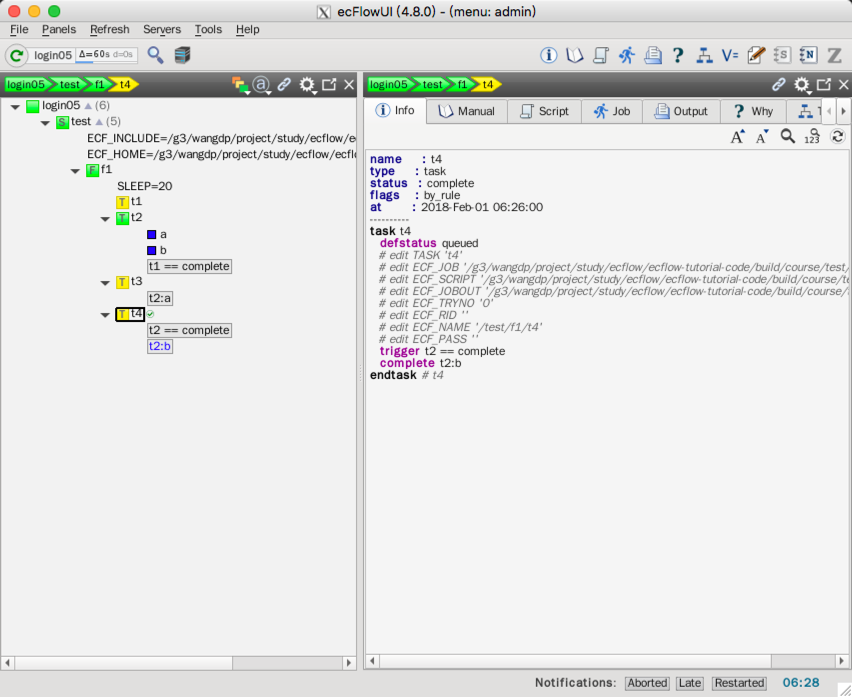Click the Restarted notification button
The width and height of the screenshot is (852, 697).
point(739,683)
